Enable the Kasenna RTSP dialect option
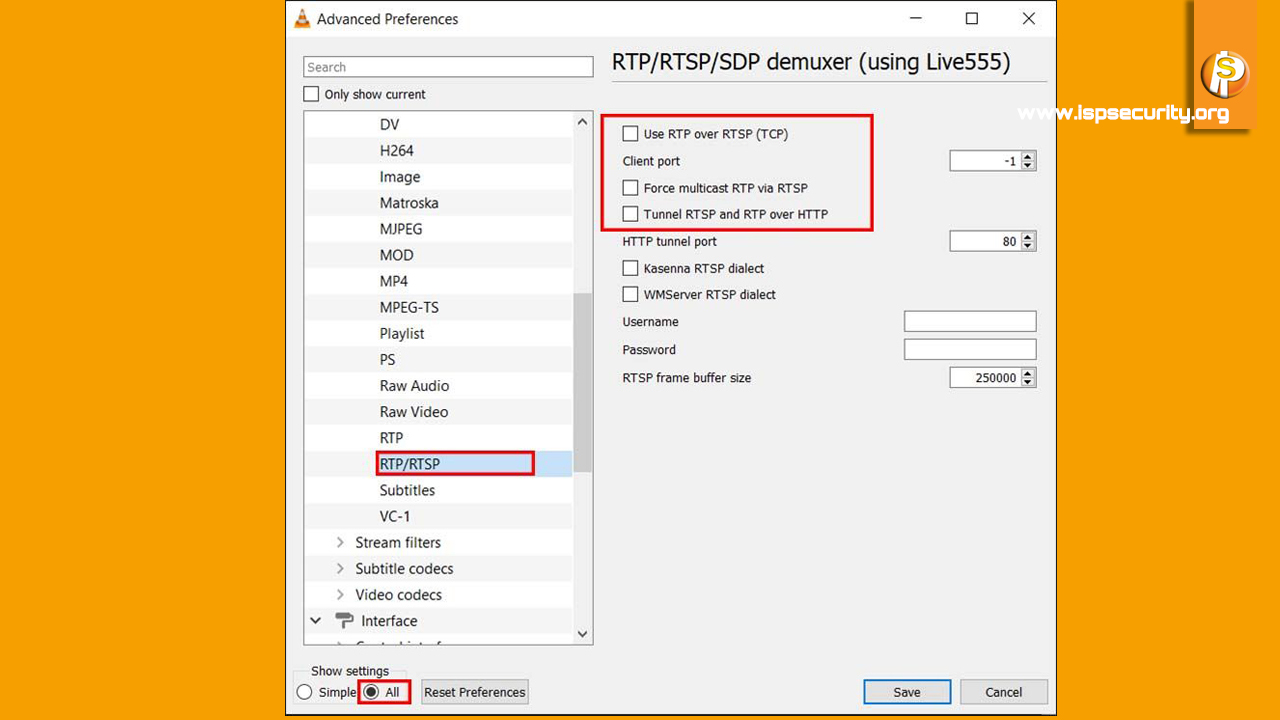This screenshot has height=720, width=1280. pos(630,268)
